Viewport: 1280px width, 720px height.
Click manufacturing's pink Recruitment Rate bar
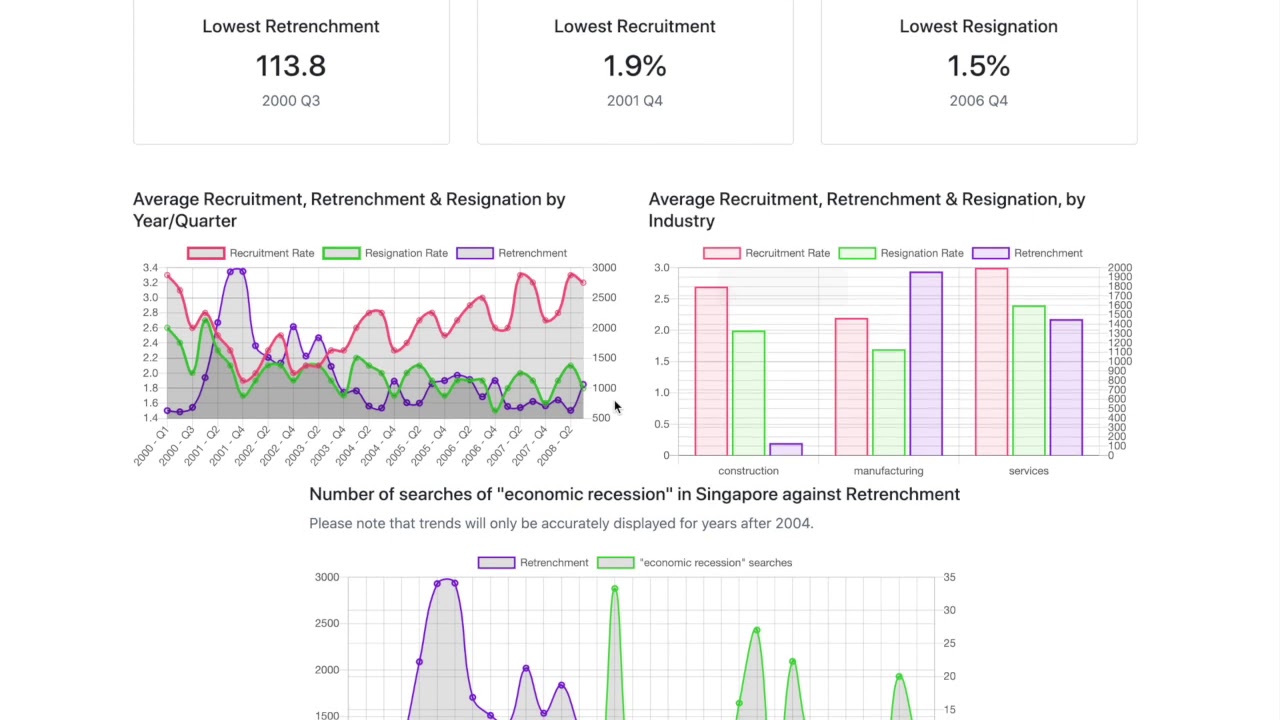[x=851, y=387]
